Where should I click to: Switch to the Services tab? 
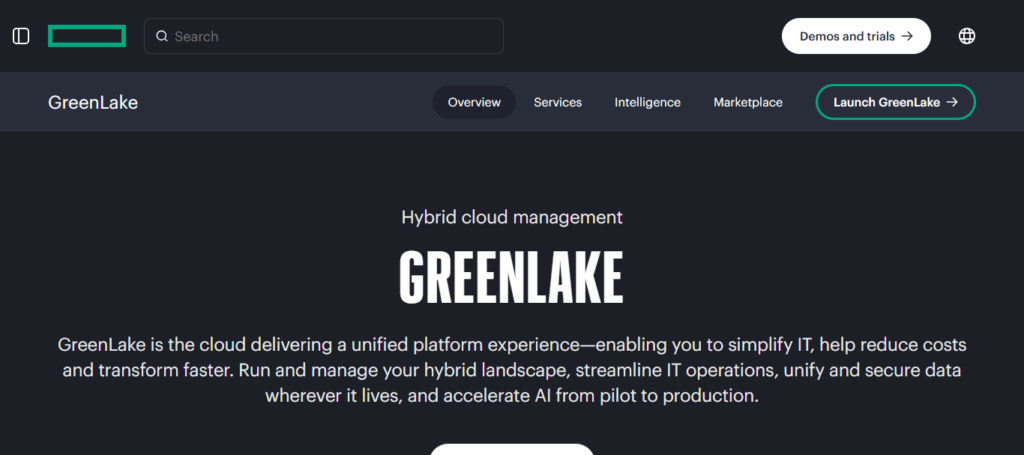558,102
